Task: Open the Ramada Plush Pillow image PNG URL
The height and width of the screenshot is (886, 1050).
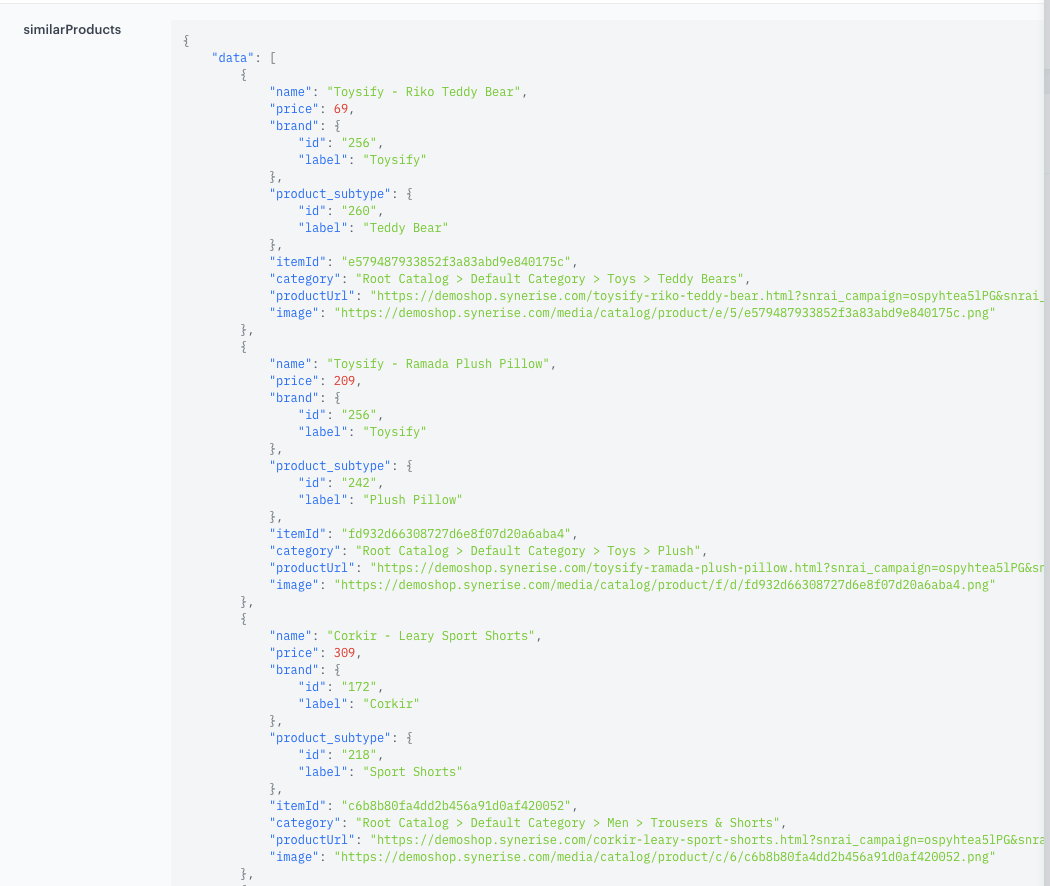Action: pos(665,585)
